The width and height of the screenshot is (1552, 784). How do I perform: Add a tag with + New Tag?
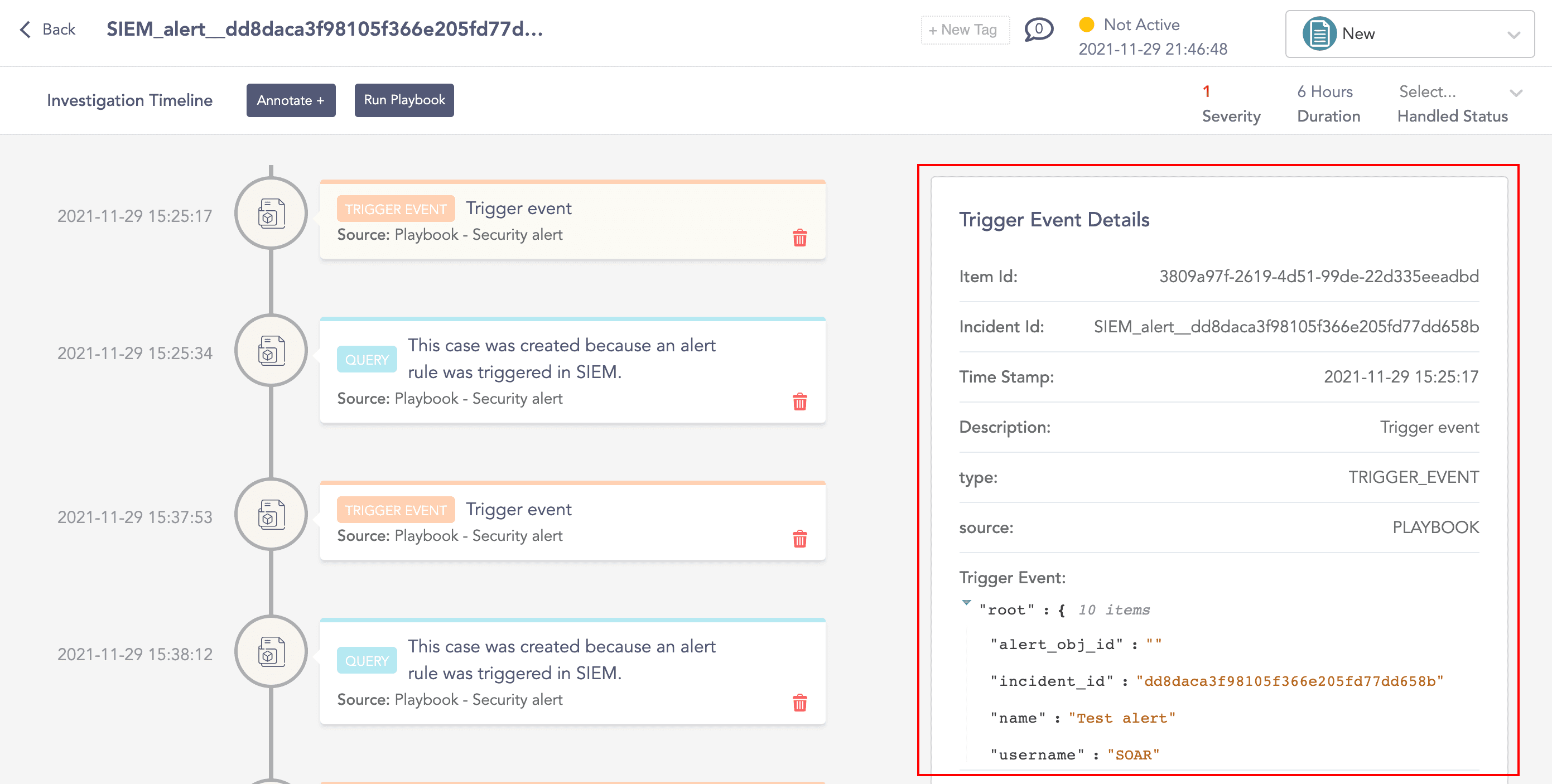tap(964, 30)
